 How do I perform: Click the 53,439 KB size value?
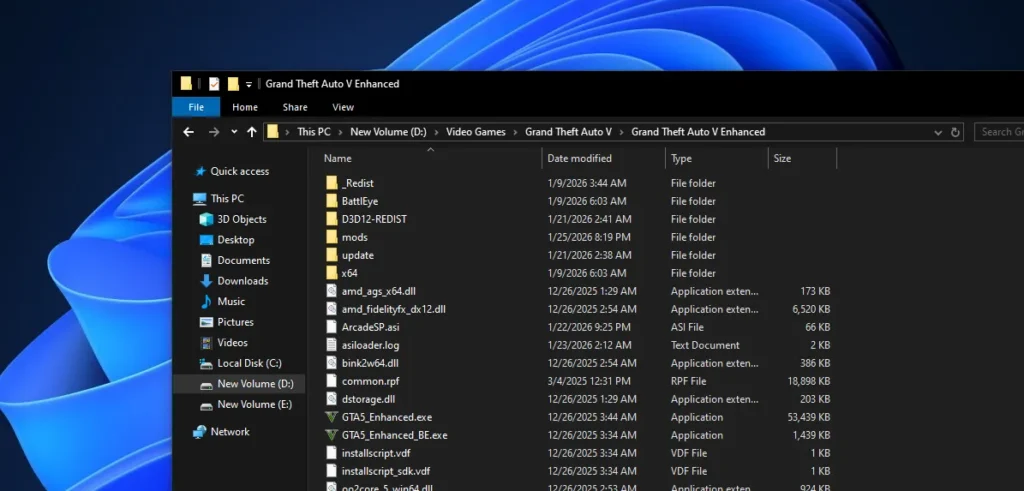(808, 417)
